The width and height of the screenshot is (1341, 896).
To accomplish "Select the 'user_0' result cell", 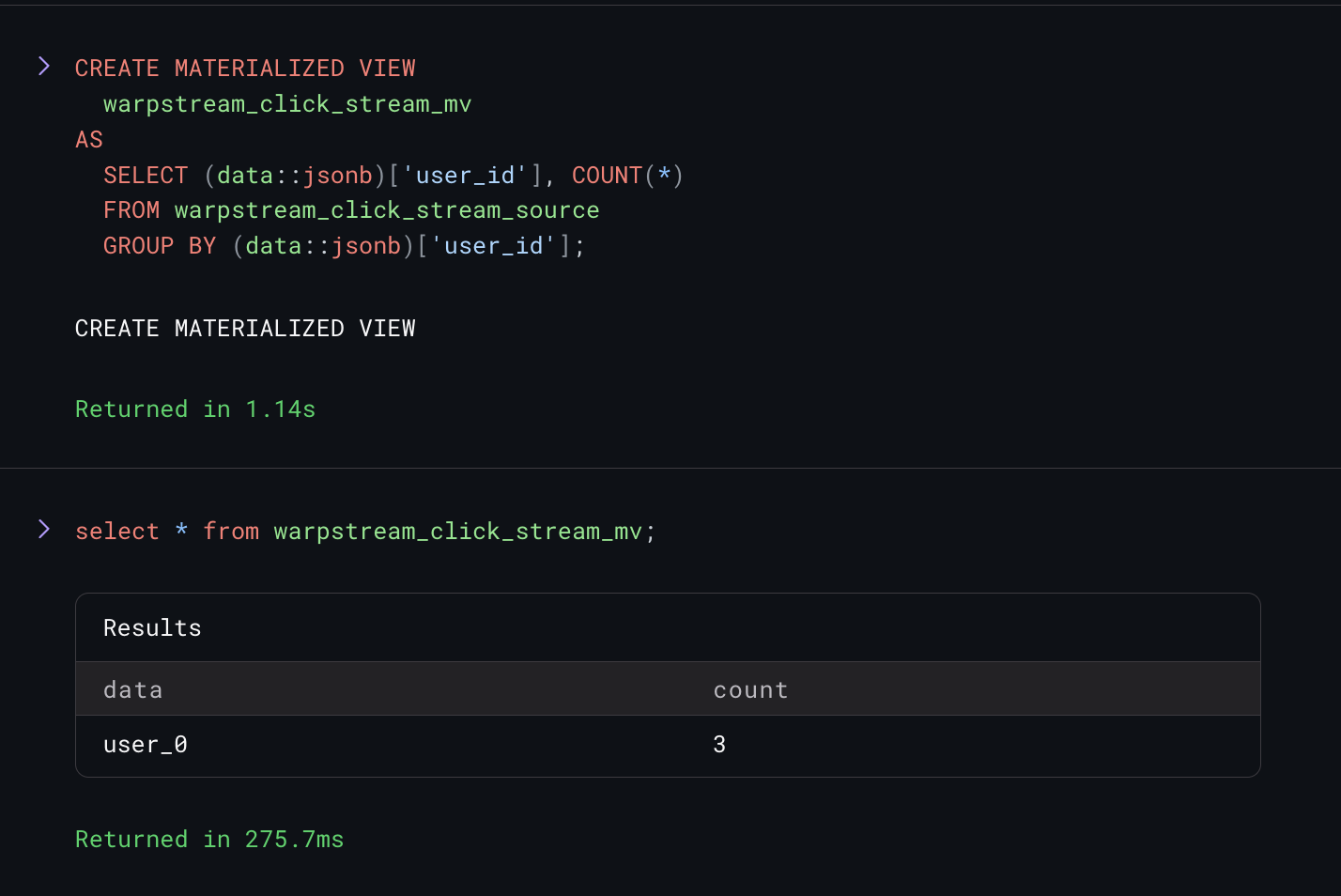I will coord(146,745).
